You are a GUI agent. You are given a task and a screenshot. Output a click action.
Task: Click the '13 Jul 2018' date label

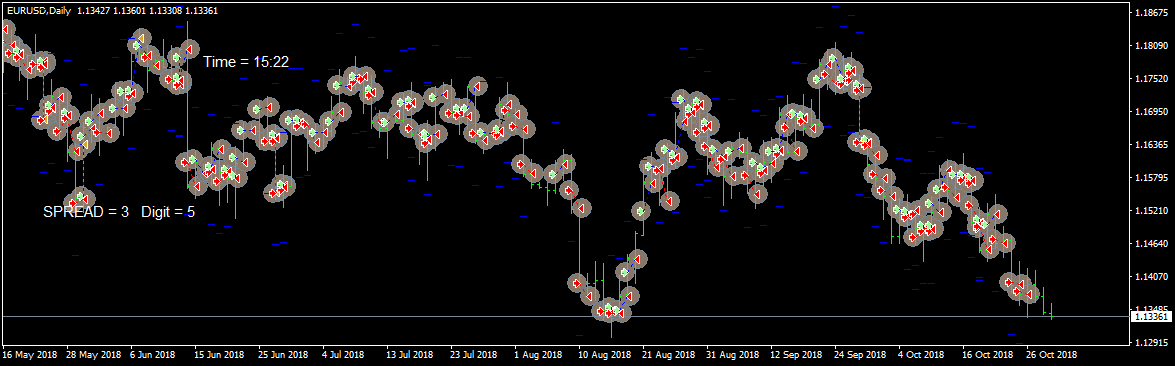(x=411, y=354)
